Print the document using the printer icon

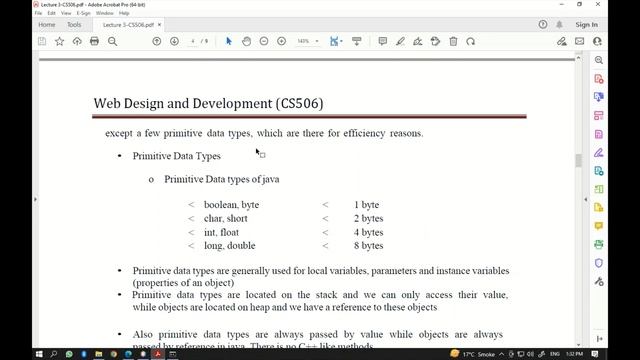coord(94,41)
